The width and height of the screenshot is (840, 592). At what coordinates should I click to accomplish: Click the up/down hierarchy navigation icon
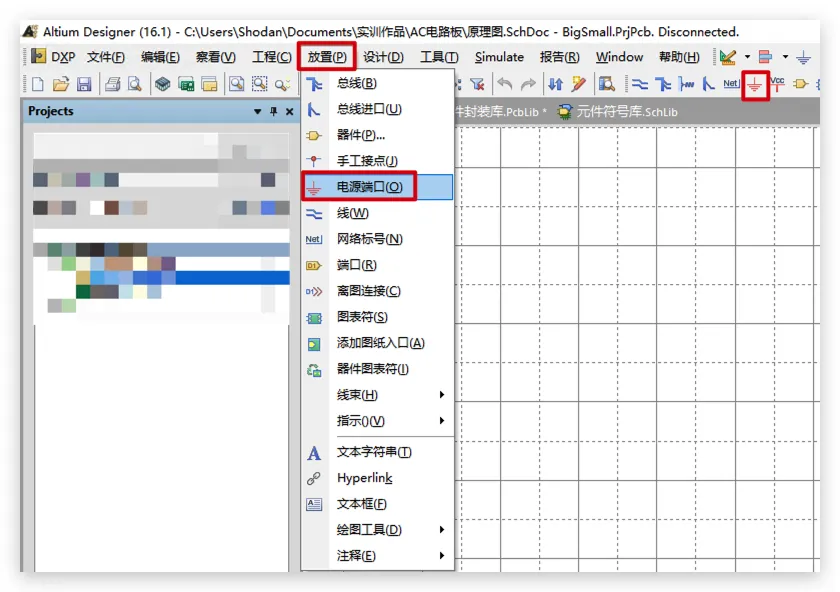tap(556, 84)
